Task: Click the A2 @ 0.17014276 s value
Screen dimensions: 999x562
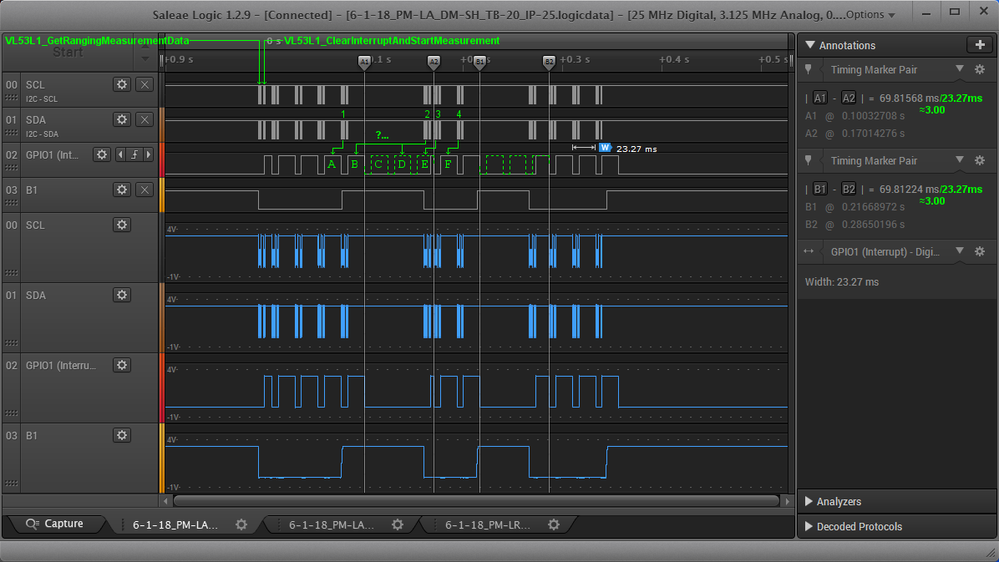Action: [855, 133]
